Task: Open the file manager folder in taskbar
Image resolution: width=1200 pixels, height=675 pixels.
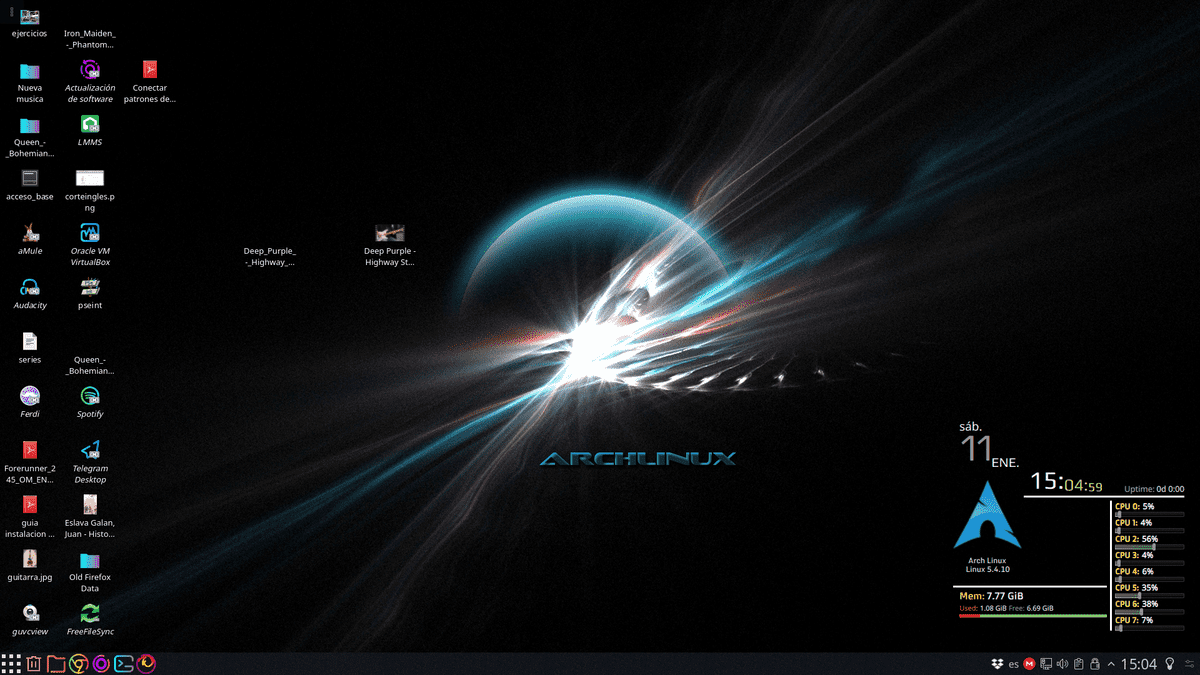Action: pos(56,663)
